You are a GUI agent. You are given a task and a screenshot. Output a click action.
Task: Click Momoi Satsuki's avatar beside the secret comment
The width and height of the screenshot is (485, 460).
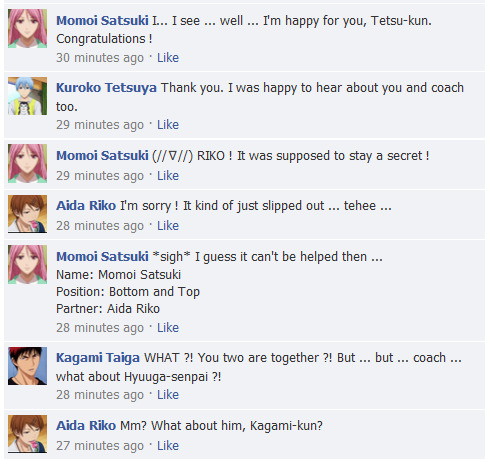pos(27,163)
